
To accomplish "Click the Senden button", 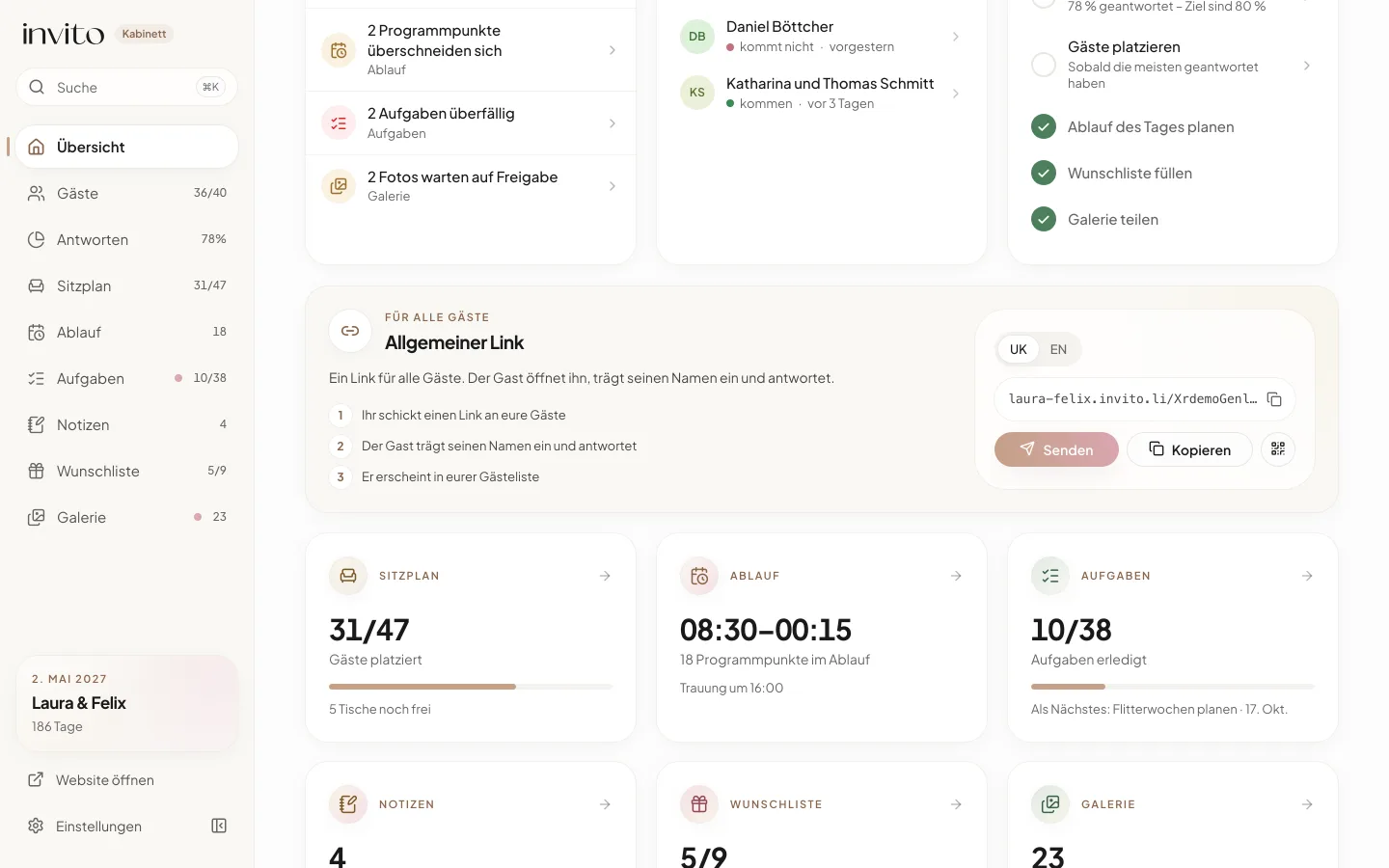I will click(x=1056, y=449).
